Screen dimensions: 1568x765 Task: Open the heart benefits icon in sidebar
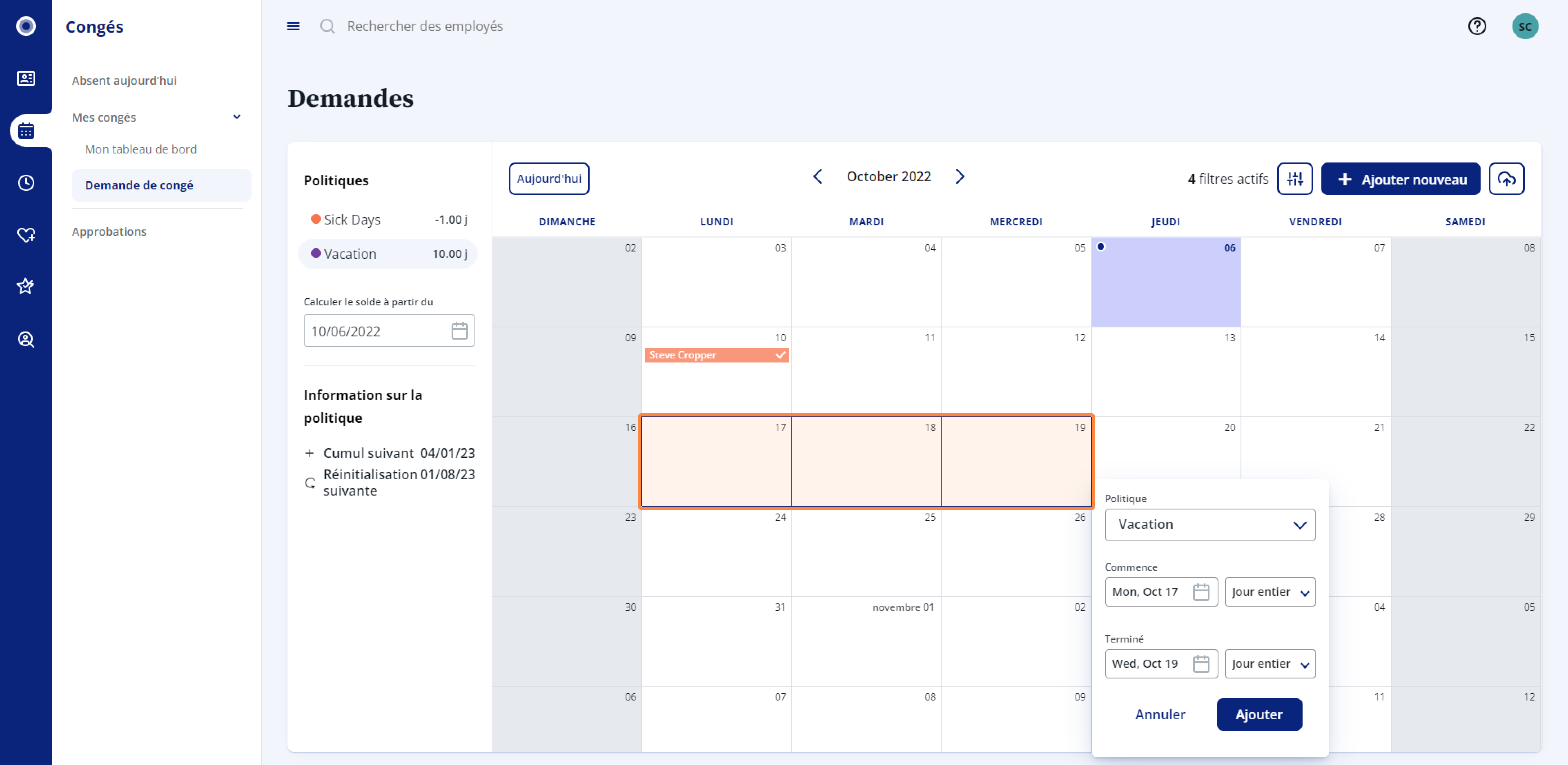coord(26,235)
